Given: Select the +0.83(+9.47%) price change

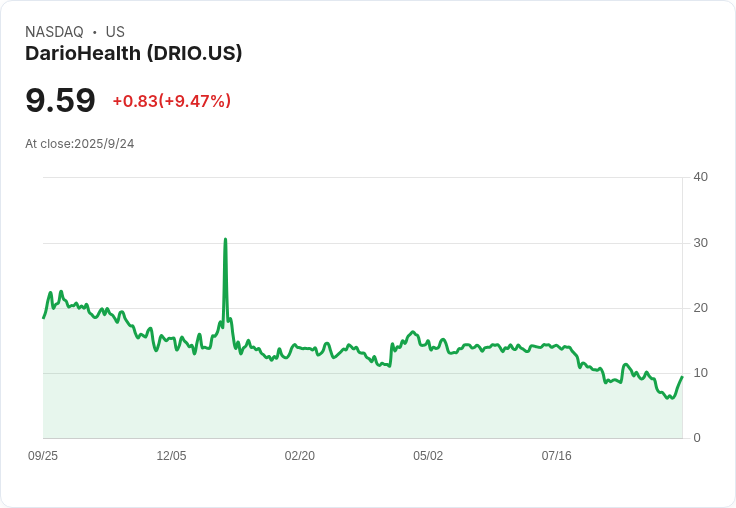Looking at the screenshot, I should (x=171, y=101).
